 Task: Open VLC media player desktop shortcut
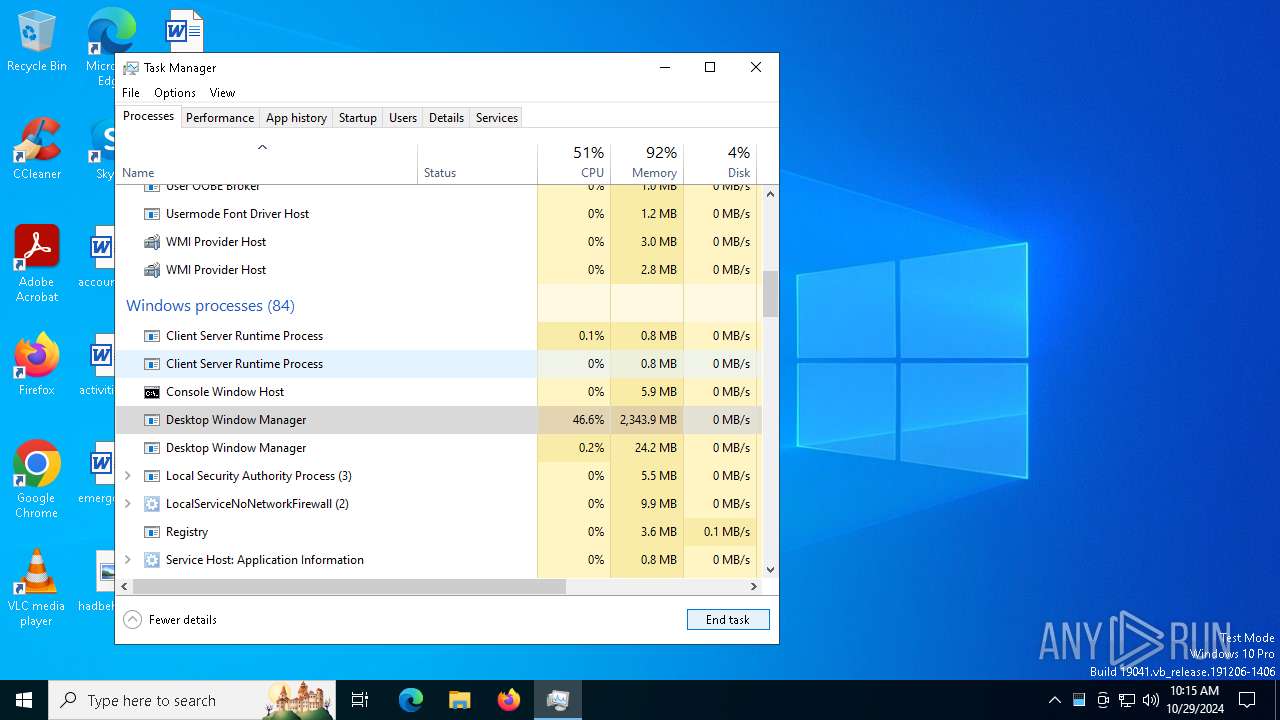point(37,588)
